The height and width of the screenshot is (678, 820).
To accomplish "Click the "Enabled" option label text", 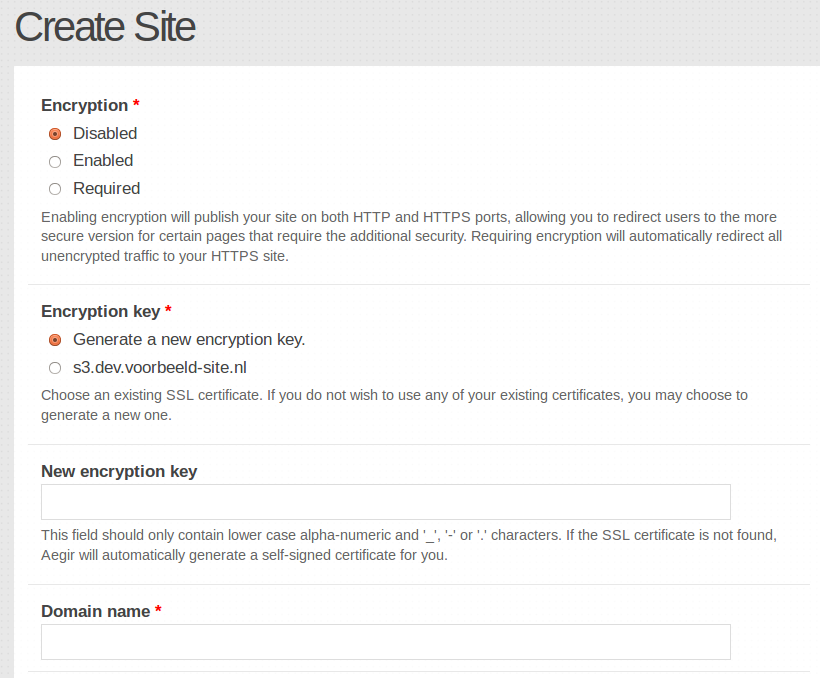I will point(103,160).
